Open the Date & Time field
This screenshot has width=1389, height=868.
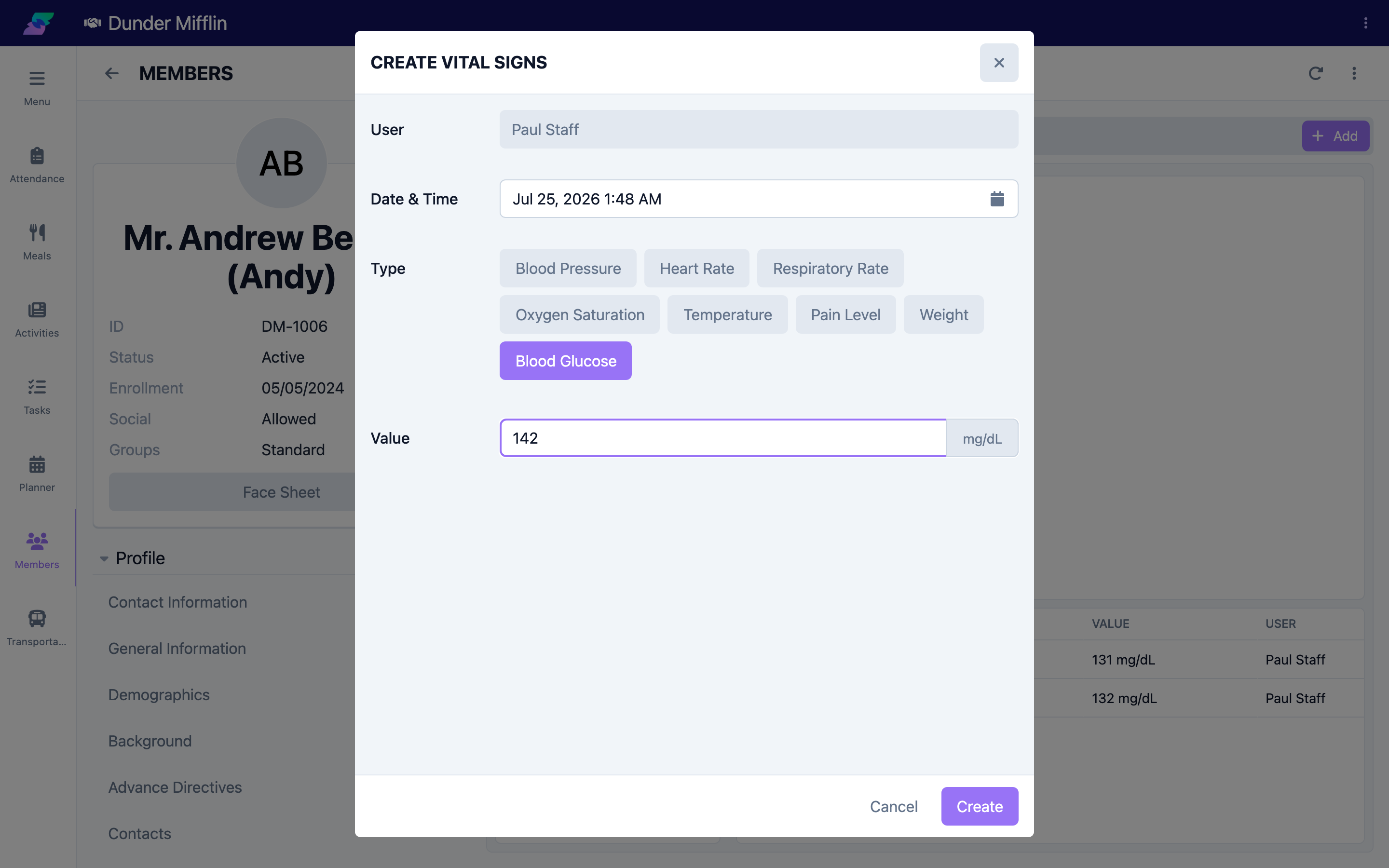758,199
